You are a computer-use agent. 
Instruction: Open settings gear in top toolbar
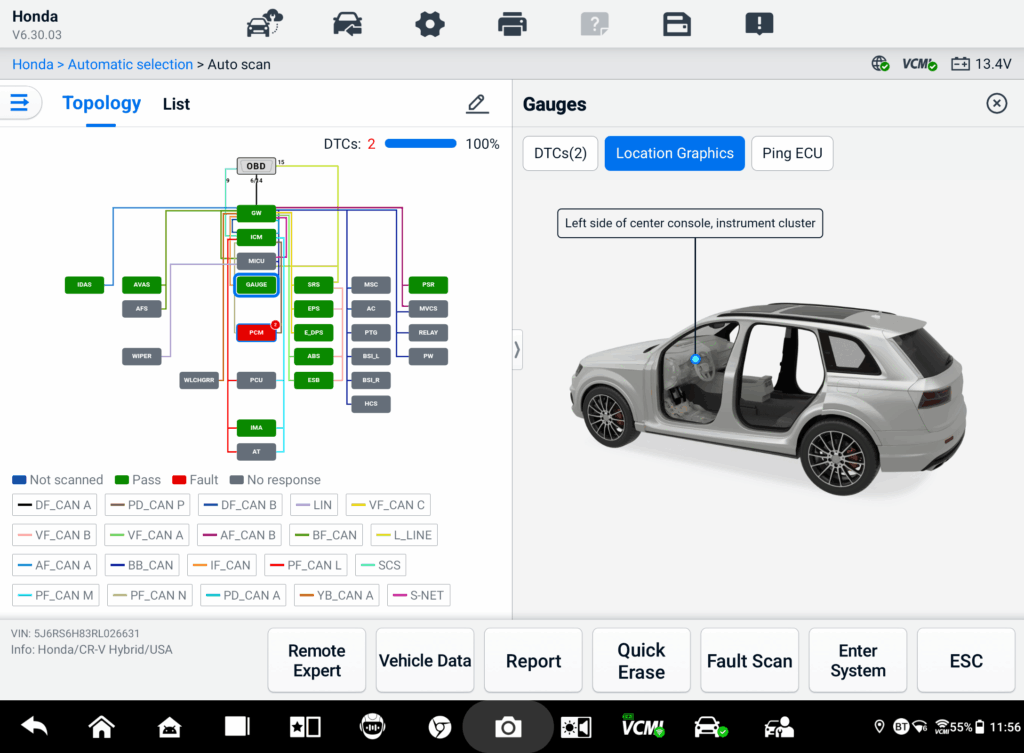[430, 23]
